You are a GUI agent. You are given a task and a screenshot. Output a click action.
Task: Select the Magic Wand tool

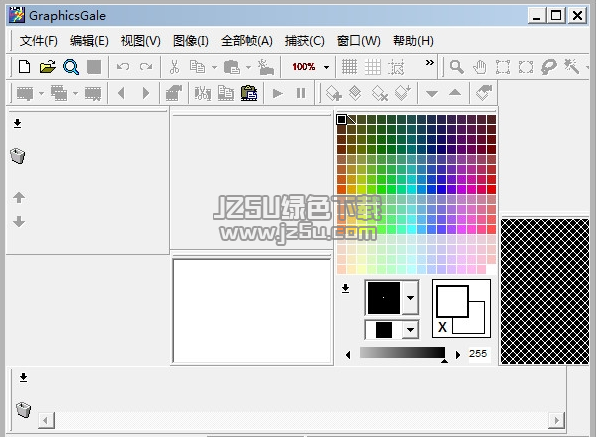[572, 67]
